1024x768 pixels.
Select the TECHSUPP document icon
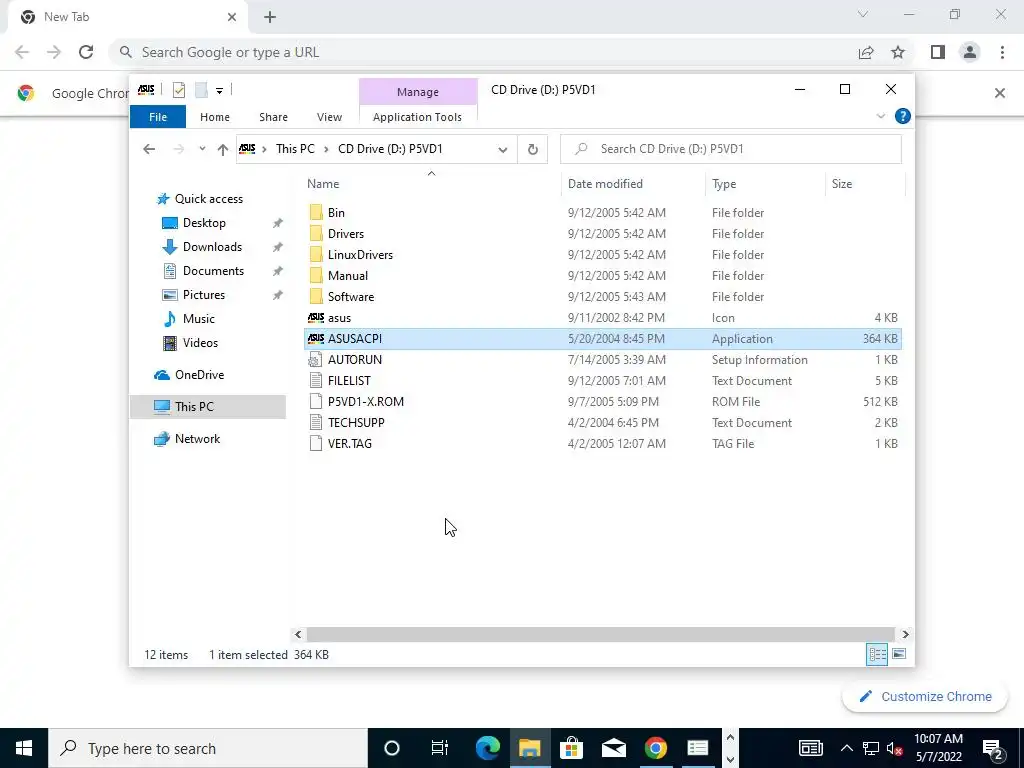tap(316, 422)
